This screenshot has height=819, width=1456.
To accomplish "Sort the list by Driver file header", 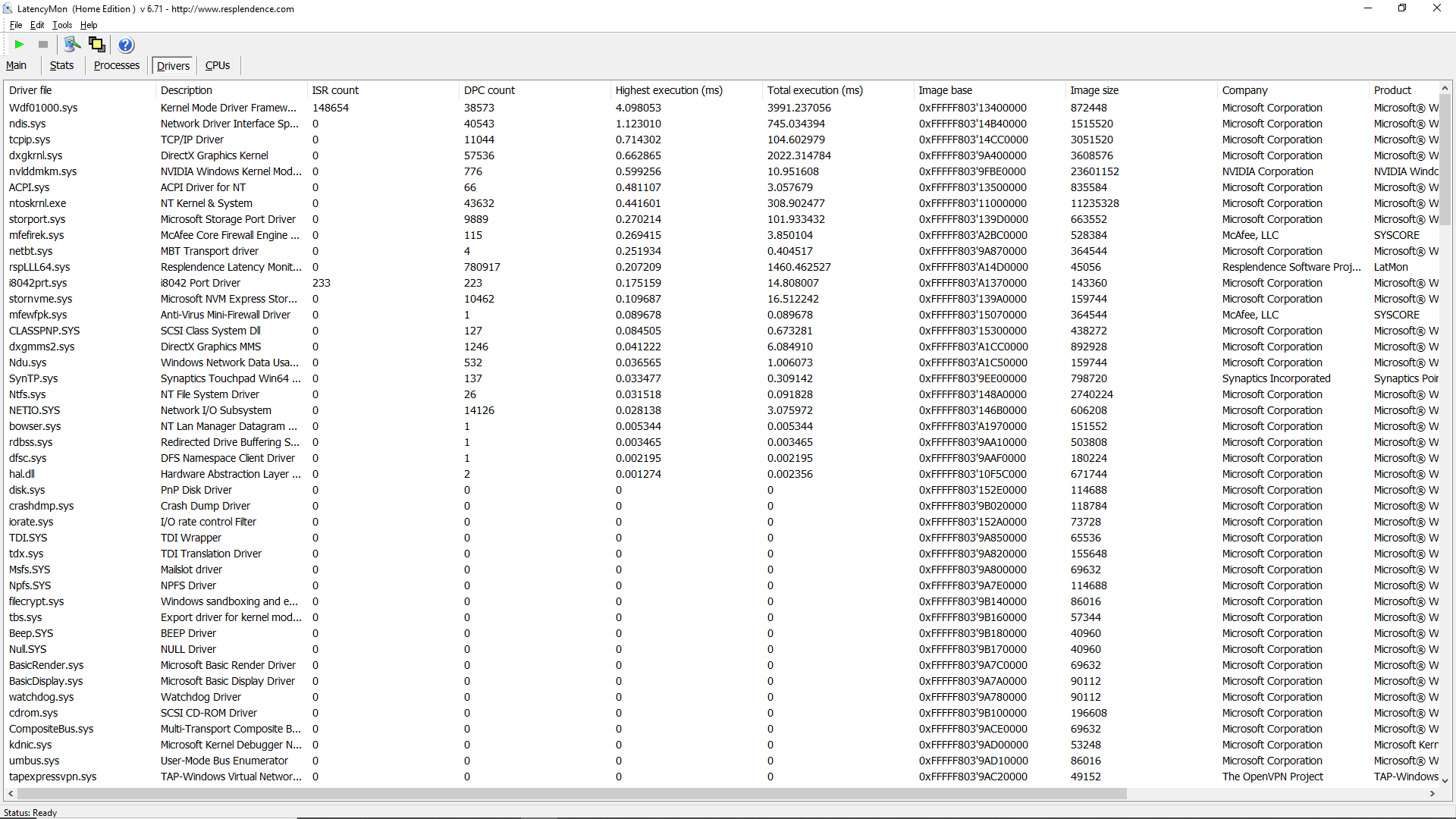I will coord(30,90).
